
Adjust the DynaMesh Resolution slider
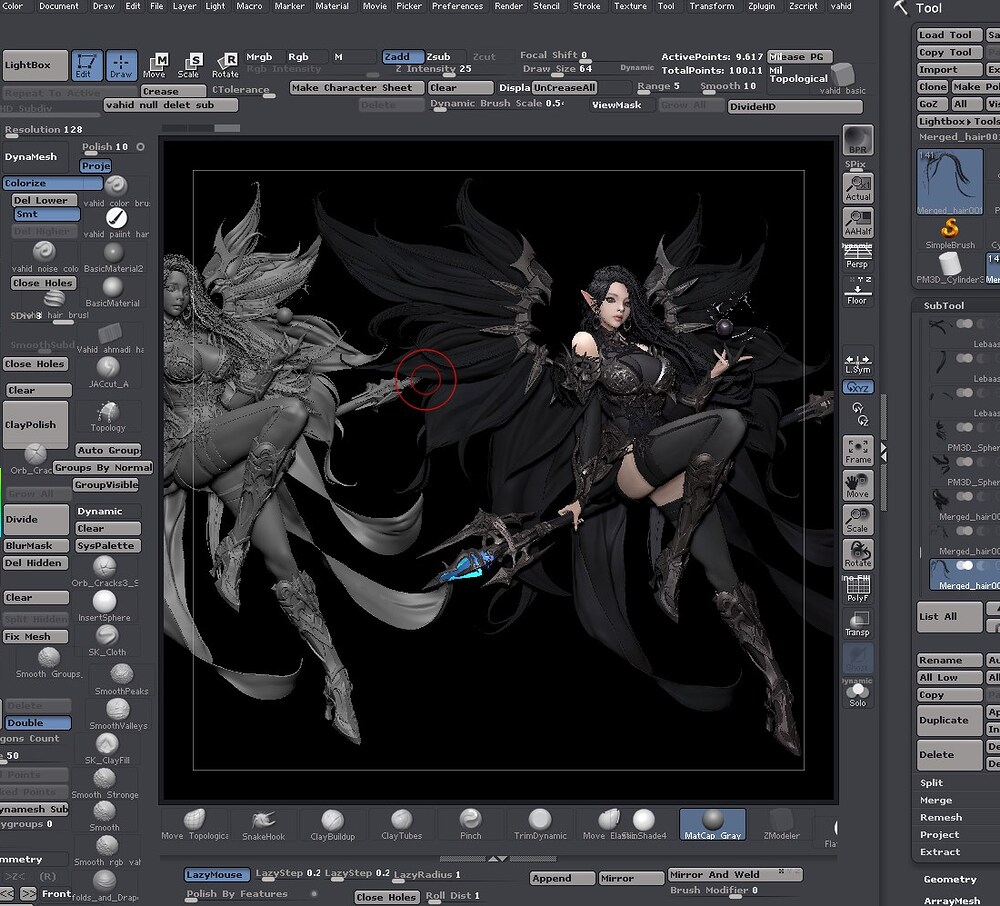pos(45,131)
